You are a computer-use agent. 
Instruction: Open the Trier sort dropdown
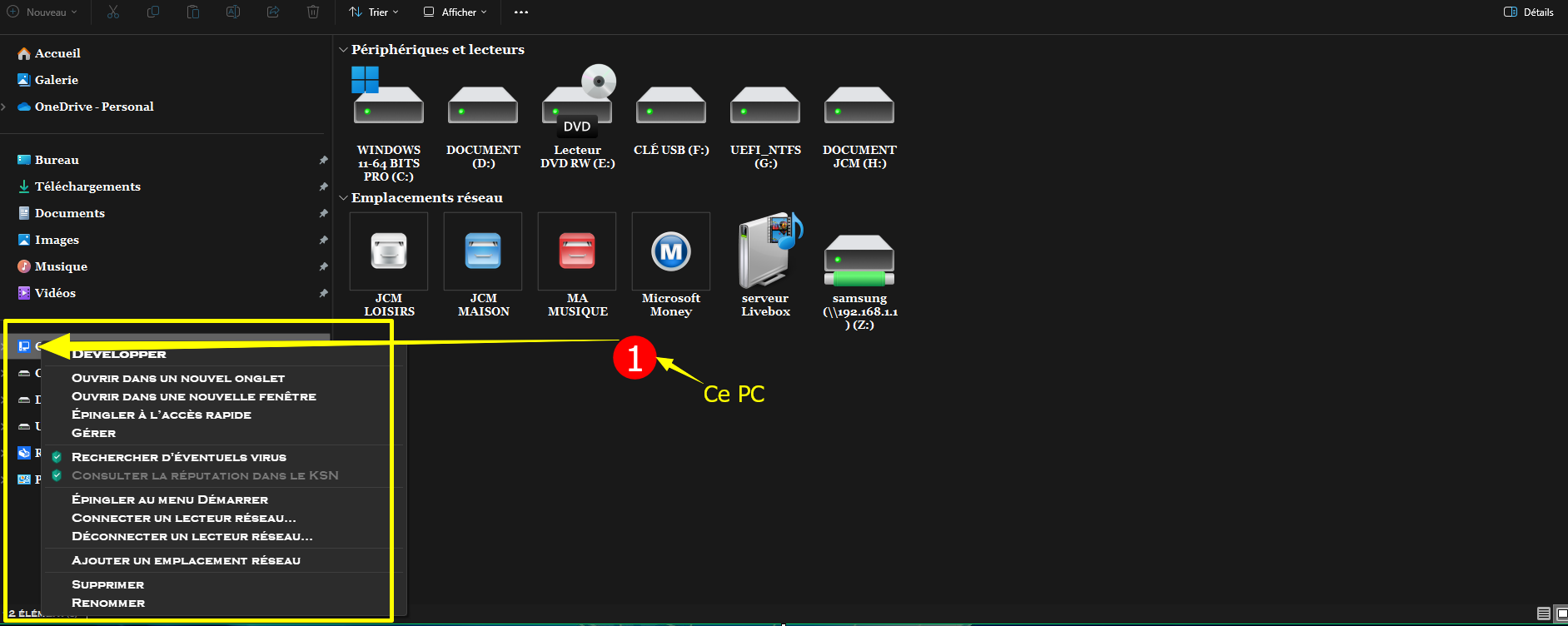(x=374, y=12)
